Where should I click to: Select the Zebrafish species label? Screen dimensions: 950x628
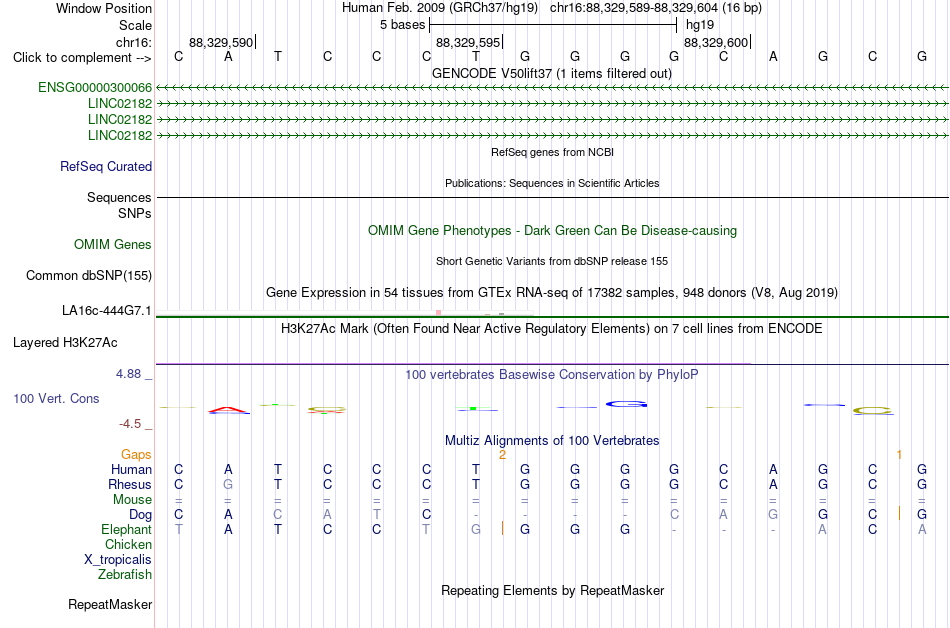point(125,574)
